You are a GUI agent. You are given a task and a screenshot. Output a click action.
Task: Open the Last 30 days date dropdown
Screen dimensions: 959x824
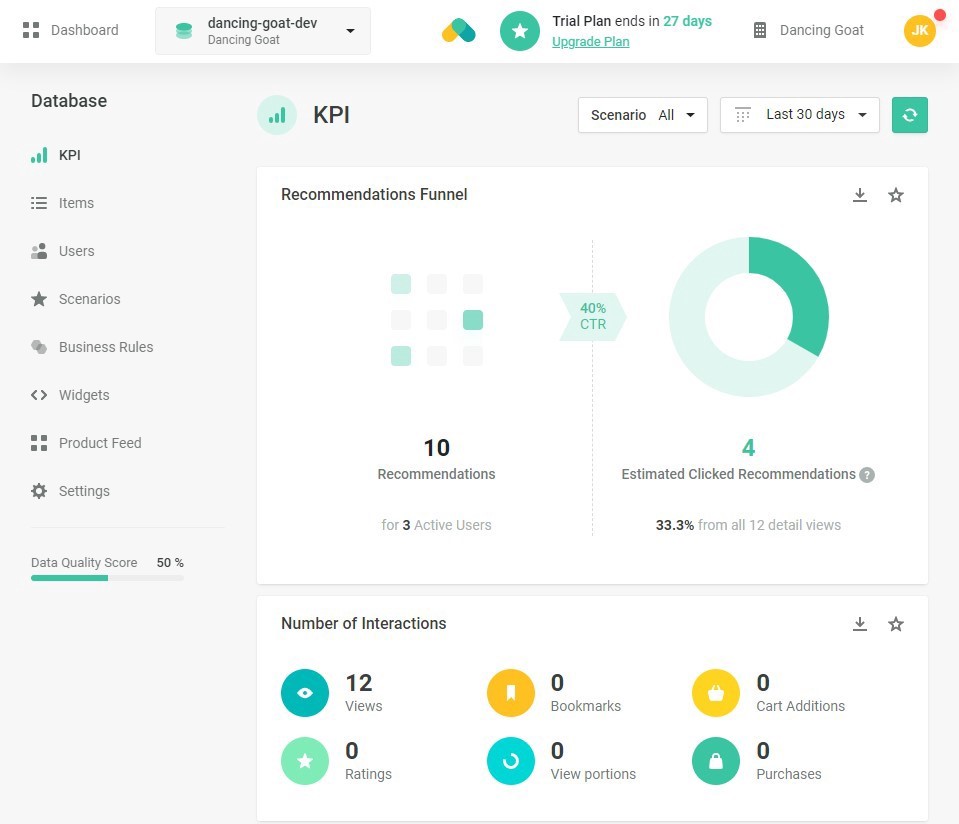click(x=800, y=115)
